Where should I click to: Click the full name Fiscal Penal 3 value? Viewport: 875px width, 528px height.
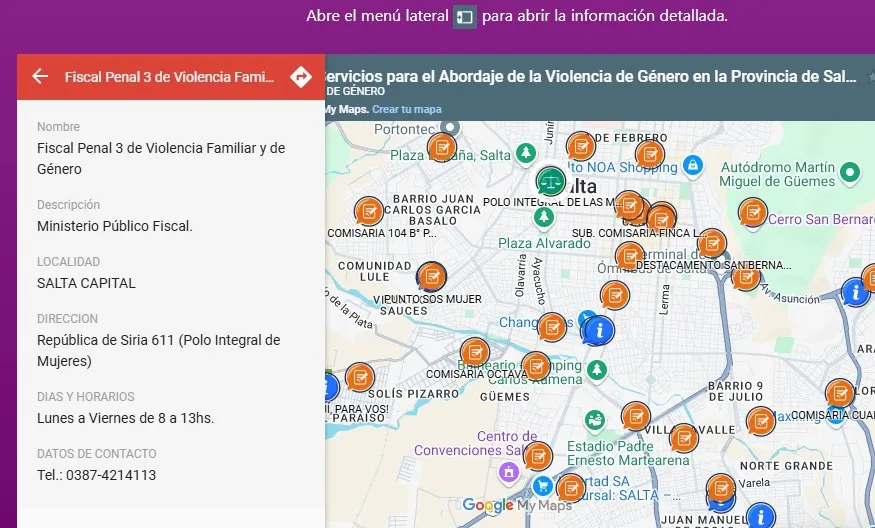click(161, 159)
